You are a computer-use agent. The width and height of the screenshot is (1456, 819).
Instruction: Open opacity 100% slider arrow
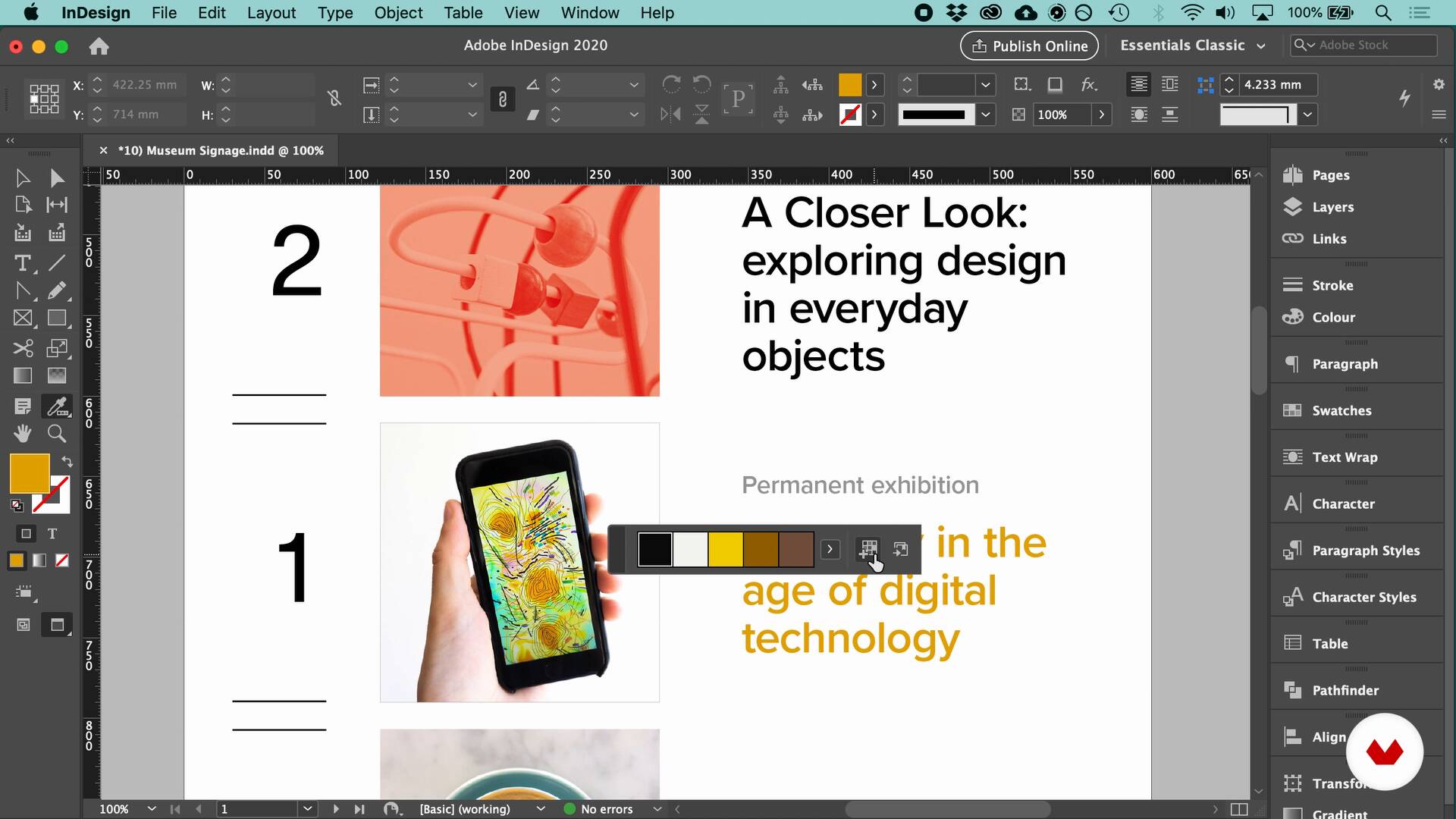(1102, 115)
